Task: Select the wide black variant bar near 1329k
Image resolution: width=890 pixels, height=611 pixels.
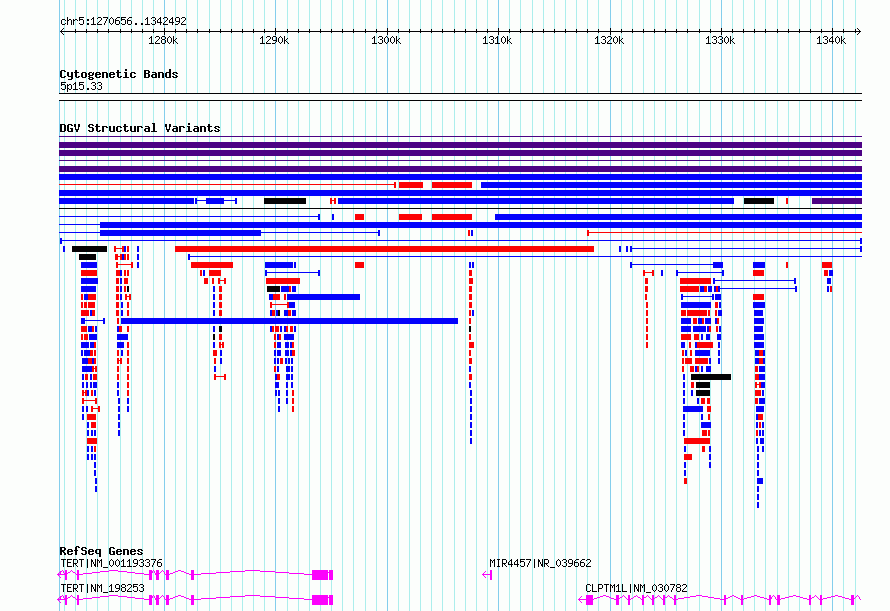Action: click(711, 377)
